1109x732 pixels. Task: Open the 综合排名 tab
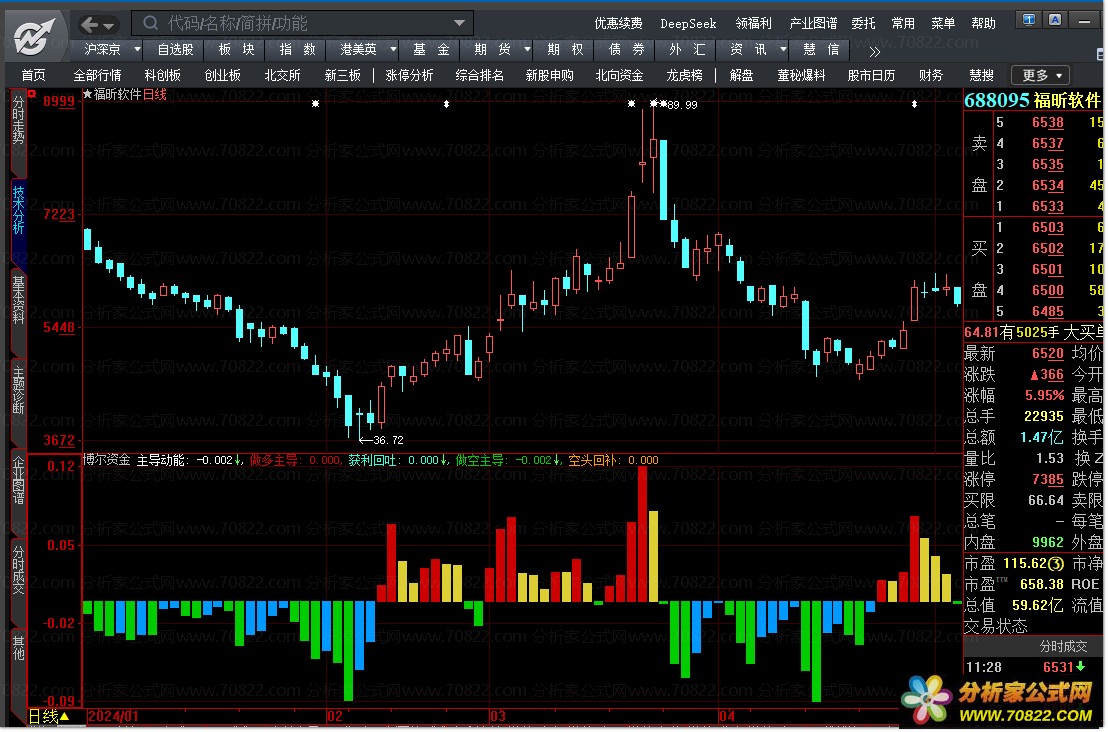[x=480, y=75]
